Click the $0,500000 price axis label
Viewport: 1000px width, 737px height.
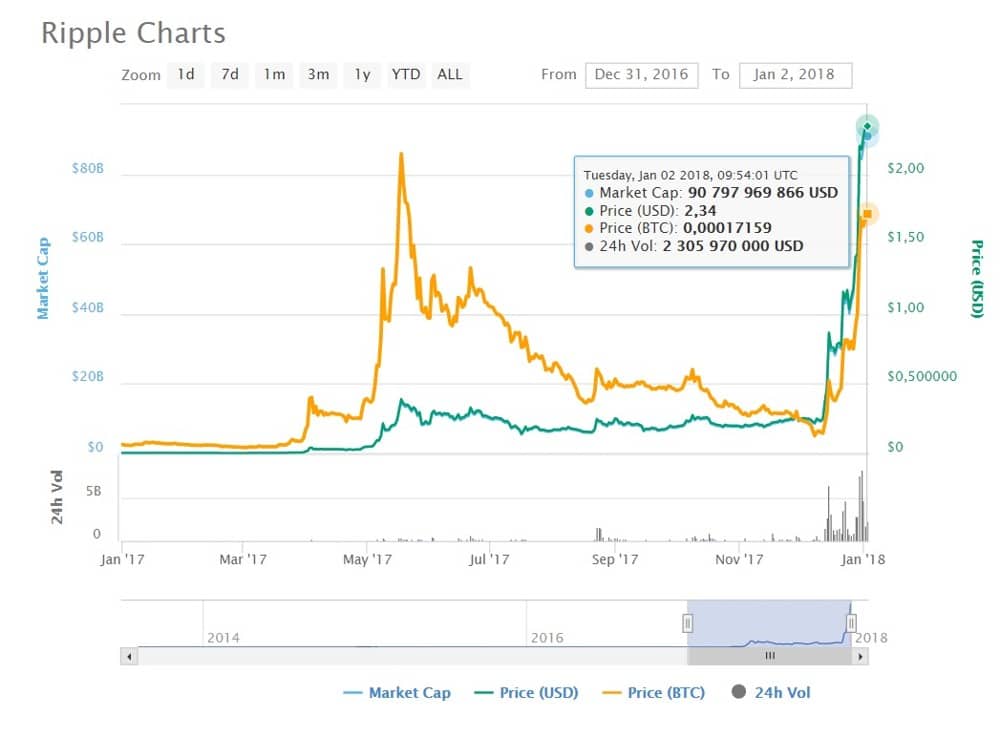pos(922,376)
